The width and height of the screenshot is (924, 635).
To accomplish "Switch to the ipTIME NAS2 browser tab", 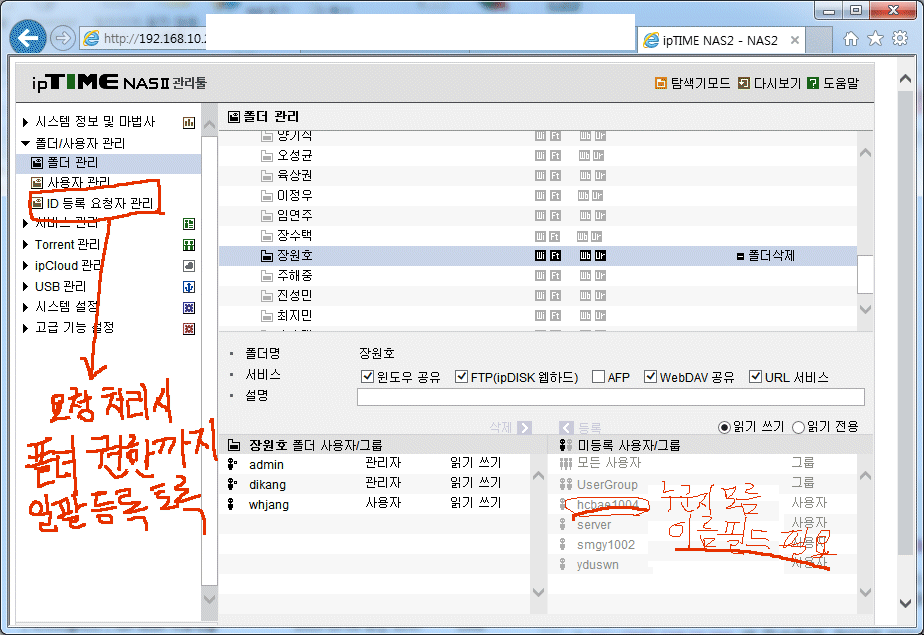I will [x=721, y=40].
